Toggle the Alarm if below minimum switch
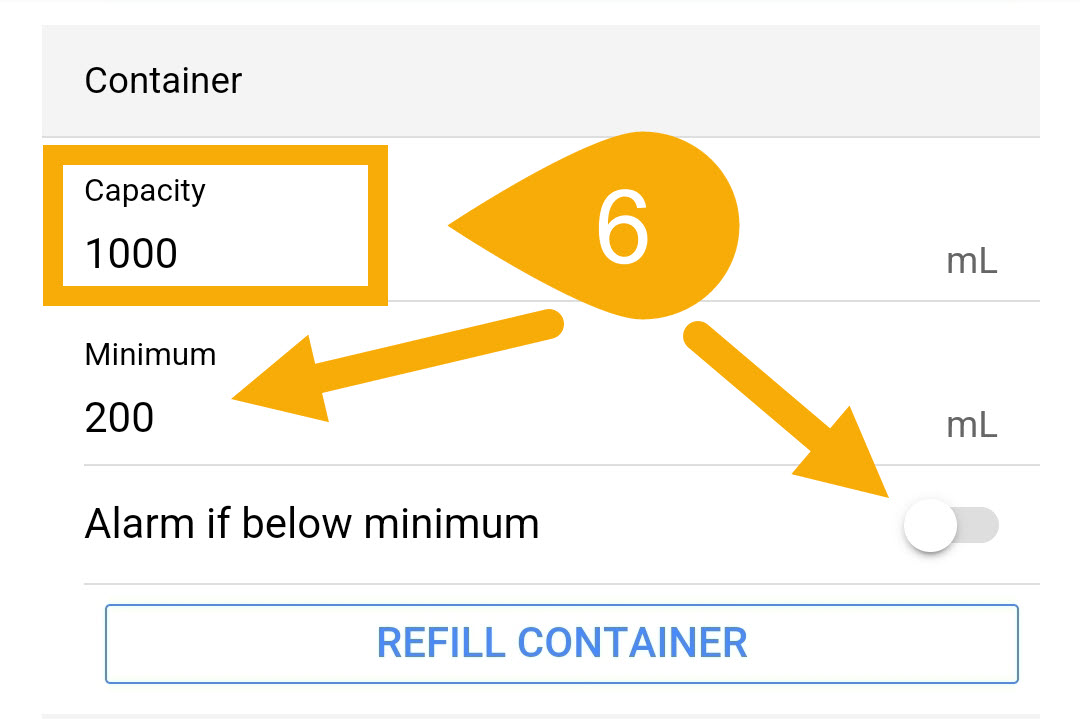 point(950,525)
